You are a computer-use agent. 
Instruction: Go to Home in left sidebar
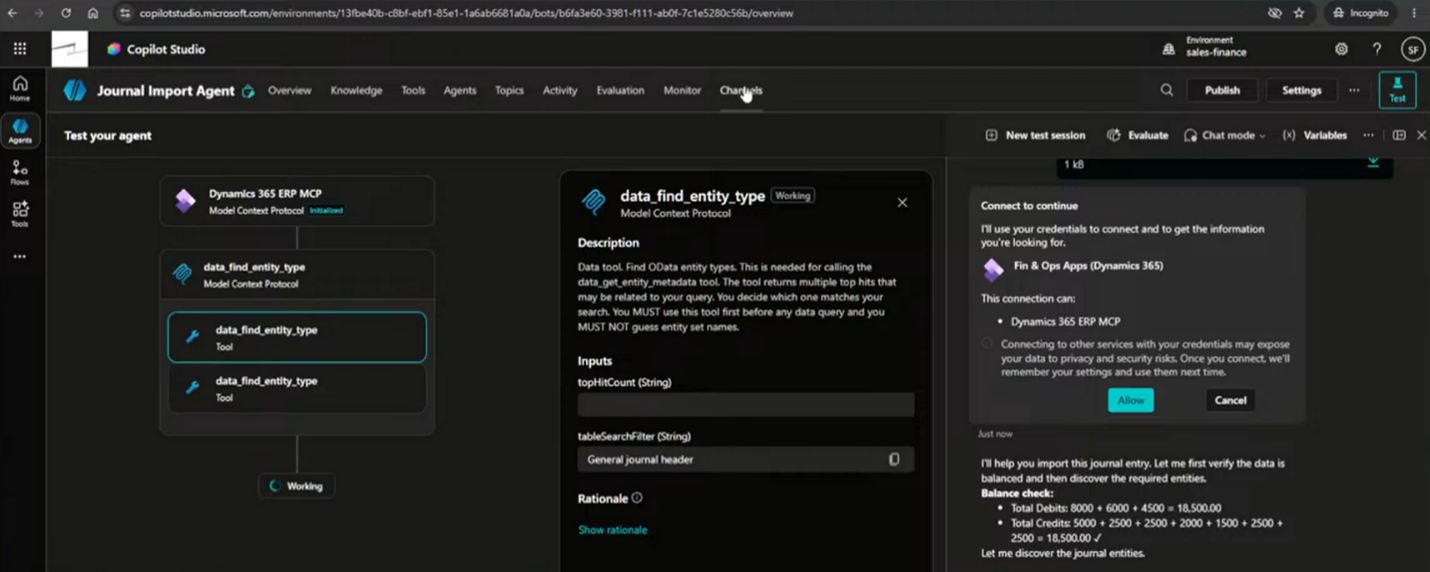[x=20, y=88]
